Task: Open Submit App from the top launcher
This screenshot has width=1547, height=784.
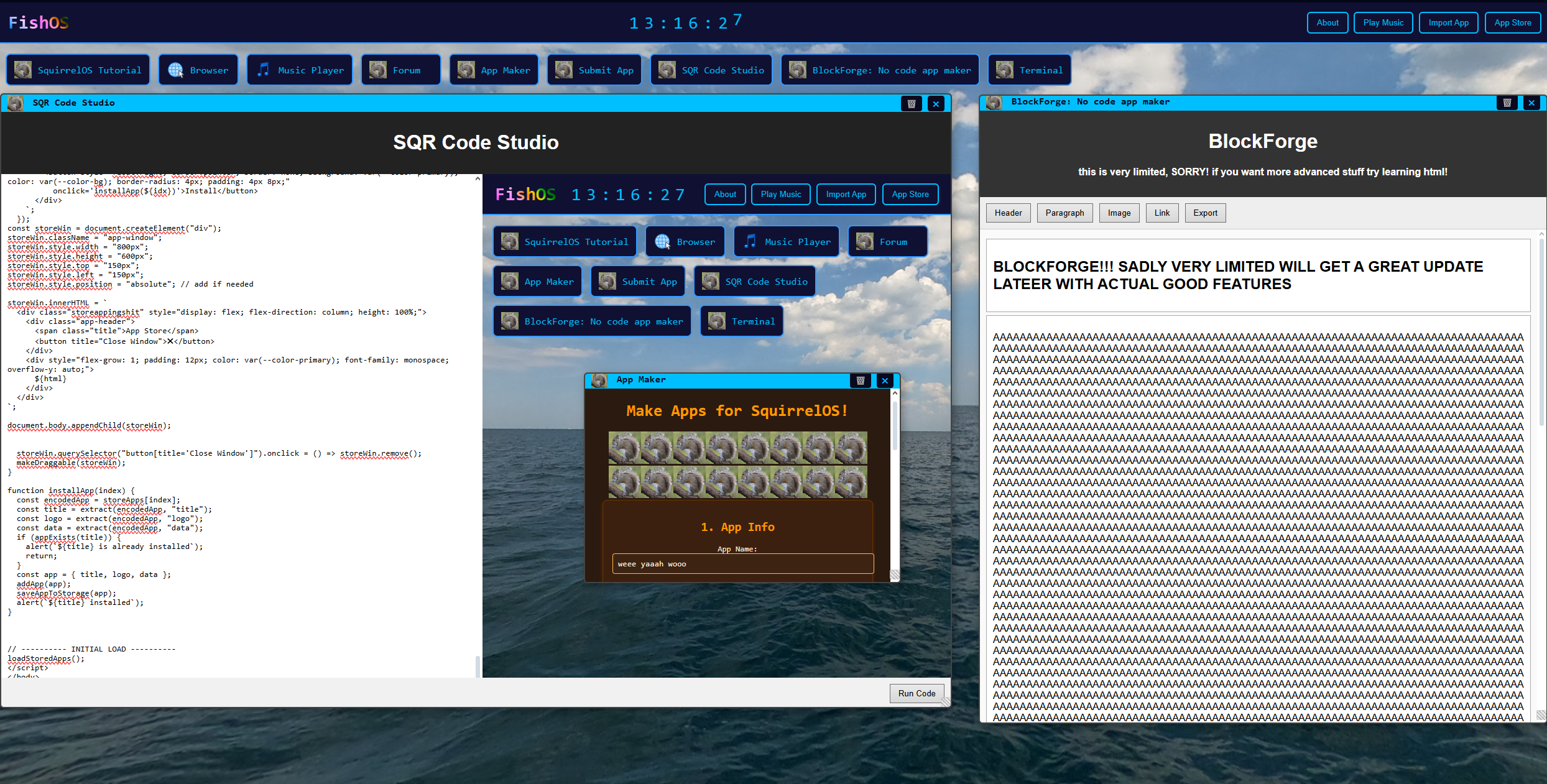Action: pos(594,70)
